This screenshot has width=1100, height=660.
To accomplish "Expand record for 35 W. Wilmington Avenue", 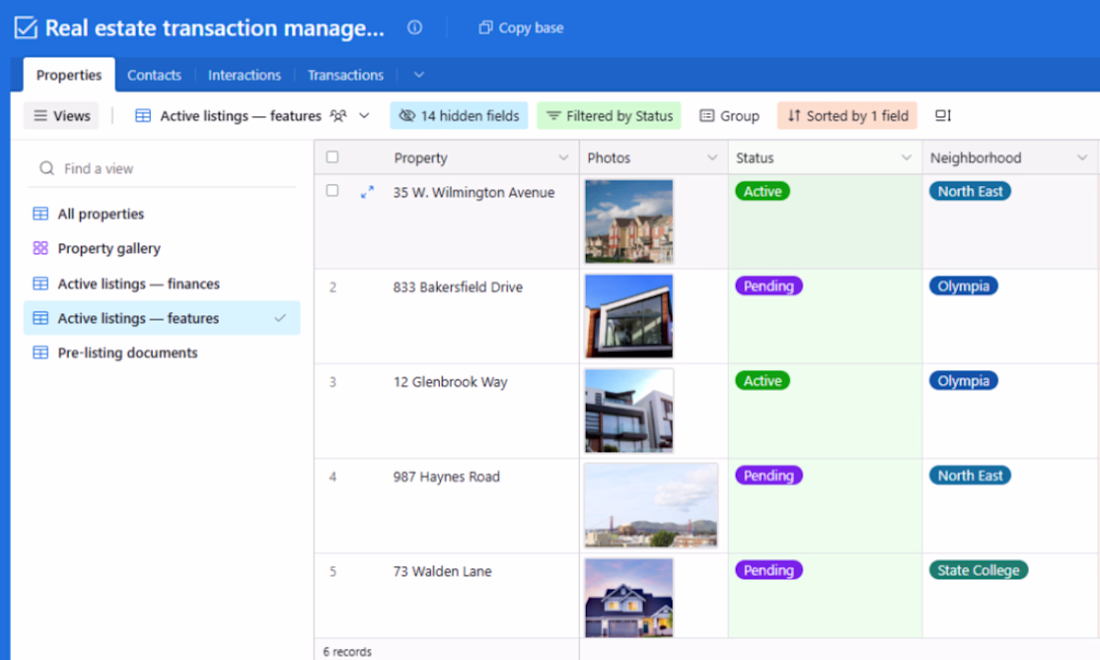I will click(x=367, y=192).
